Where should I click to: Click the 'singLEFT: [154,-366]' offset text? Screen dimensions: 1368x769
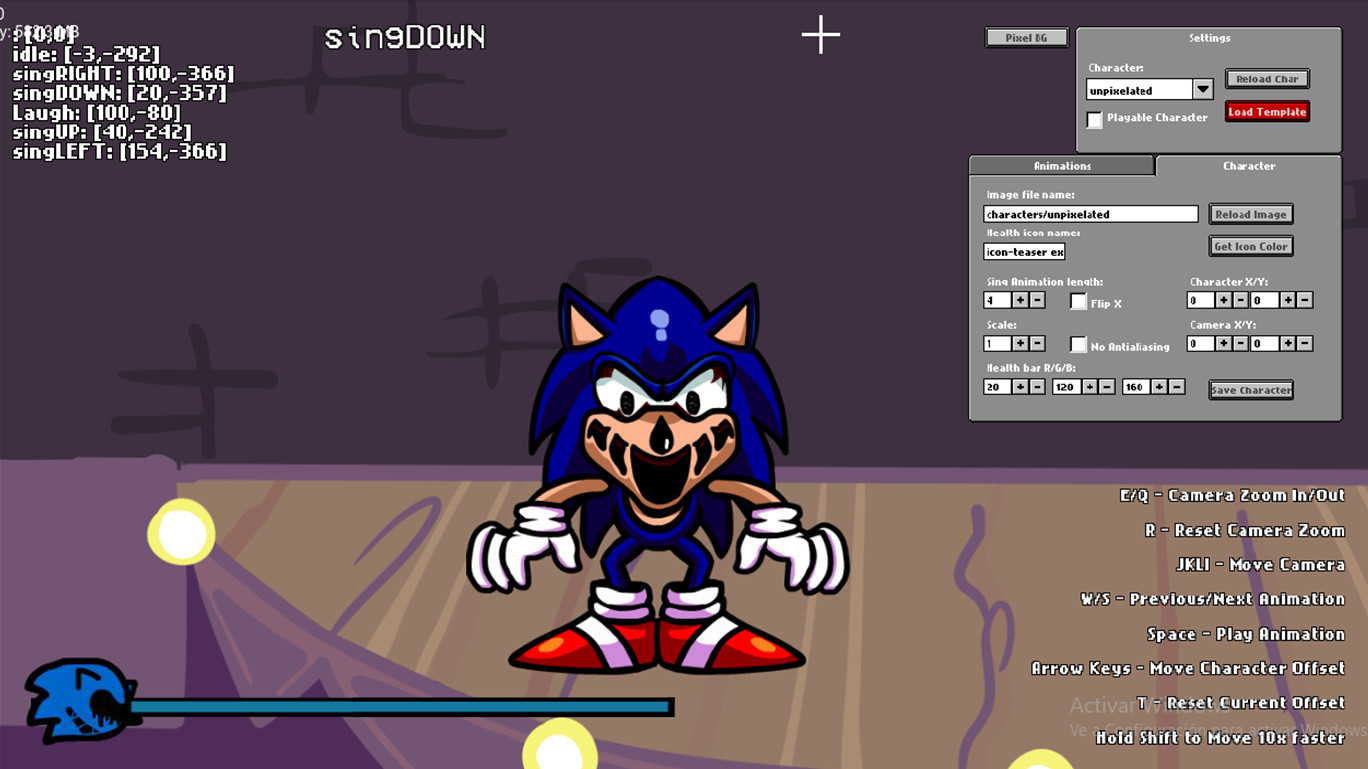(x=119, y=152)
